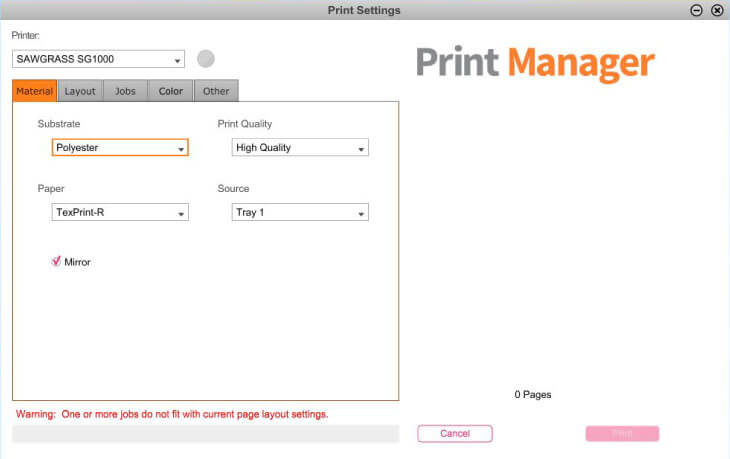Close the Print Settings window

point(717,10)
